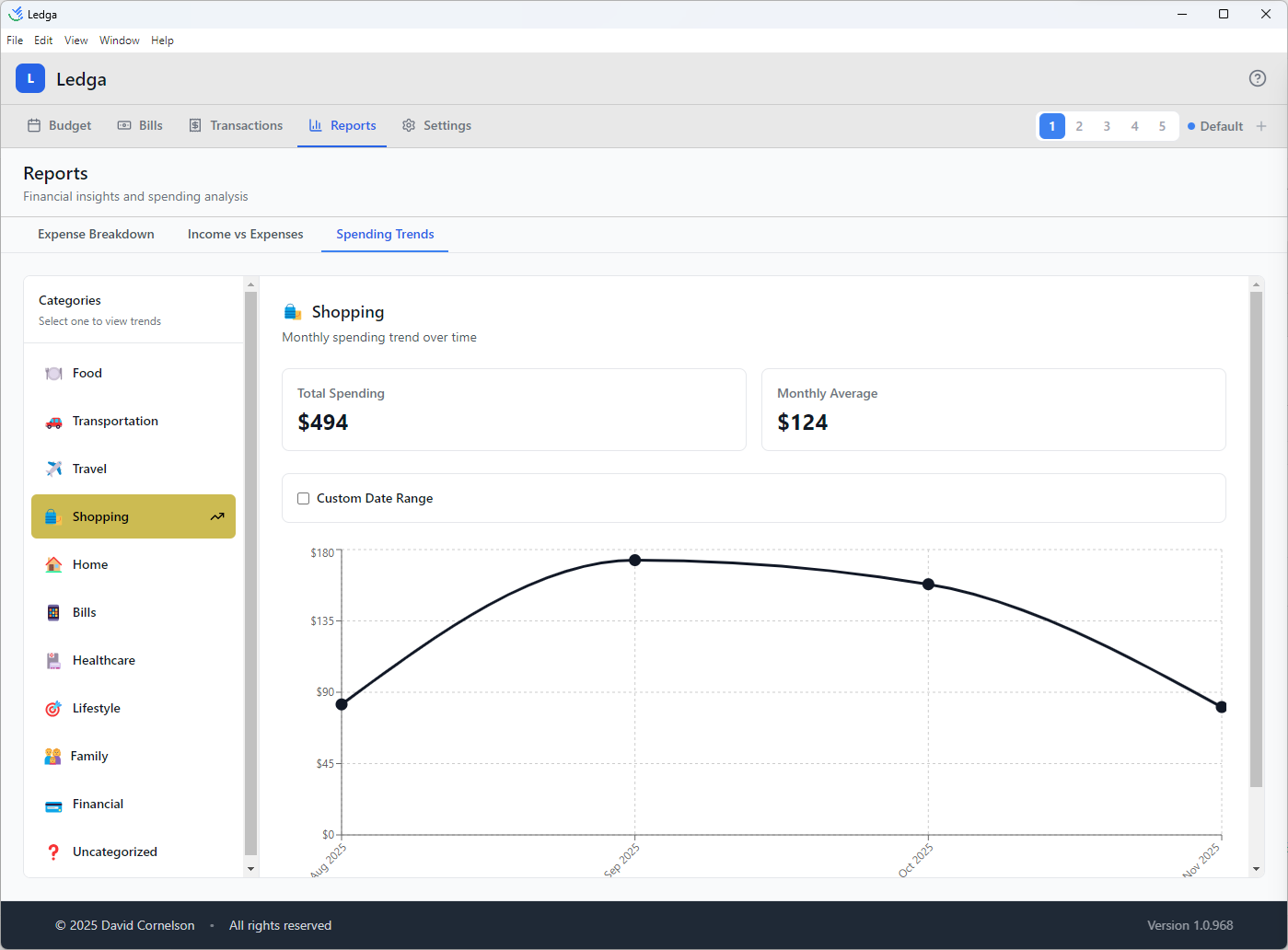Select the Travel category
Screen dimensions: 1288x950
(x=133, y=469)
